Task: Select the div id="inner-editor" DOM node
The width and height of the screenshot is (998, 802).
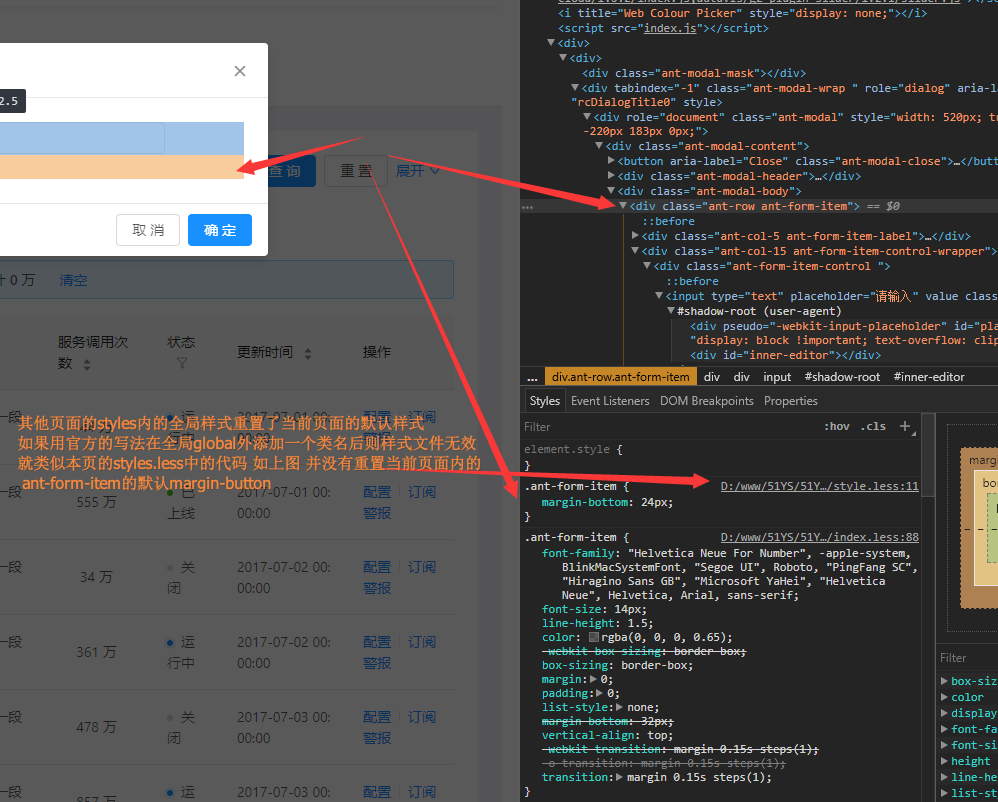Action: pyautogui.click(x=786, y=355)
